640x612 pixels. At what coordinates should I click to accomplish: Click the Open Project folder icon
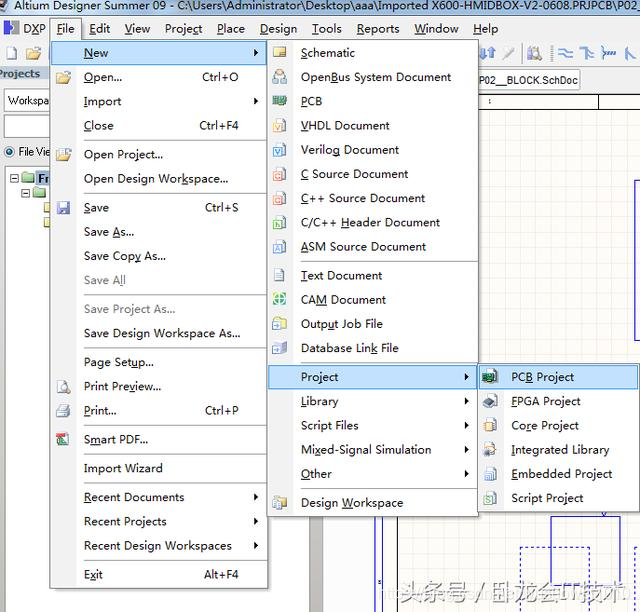[64, 154]
